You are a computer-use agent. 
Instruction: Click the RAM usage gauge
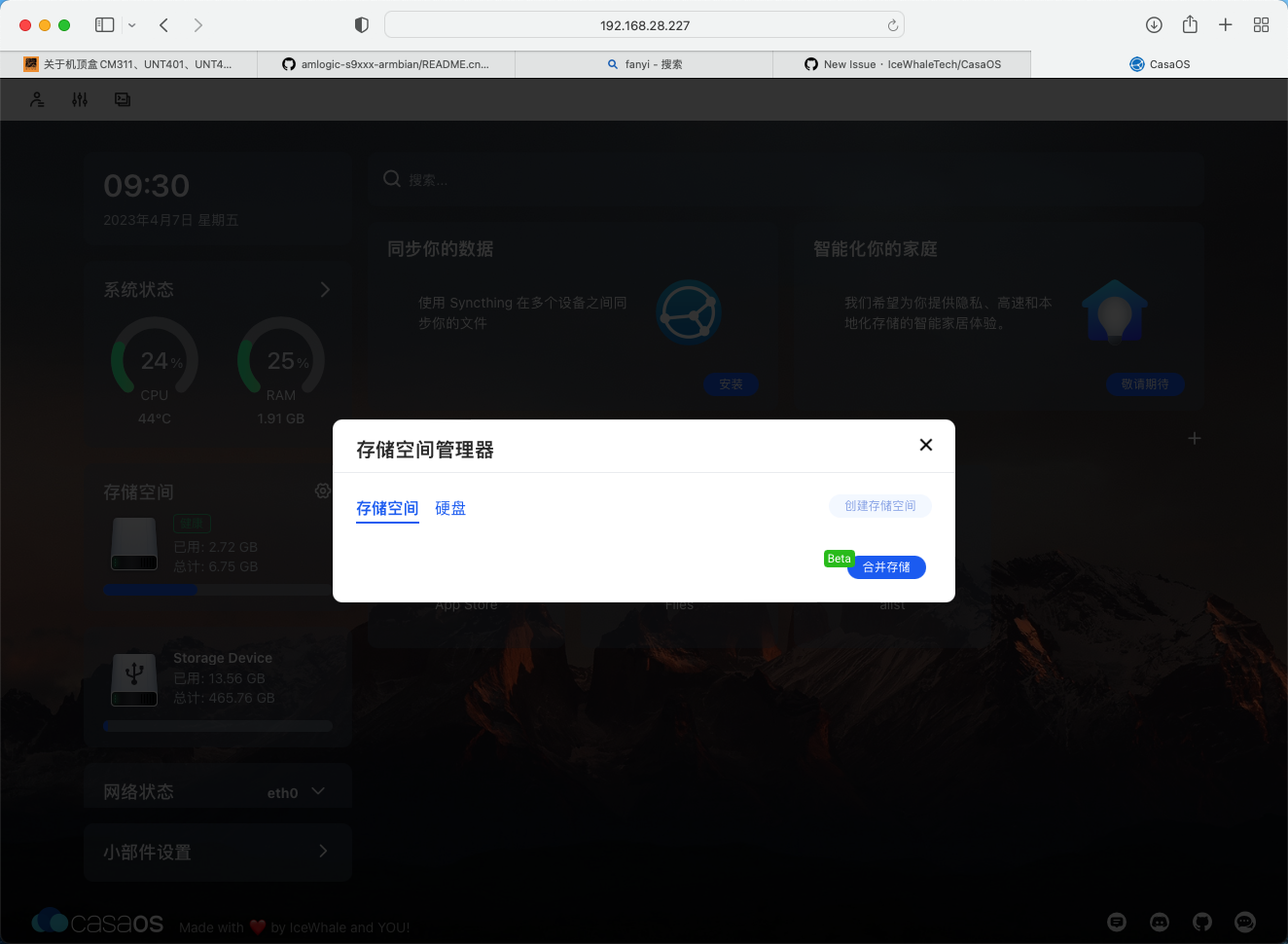281,358
